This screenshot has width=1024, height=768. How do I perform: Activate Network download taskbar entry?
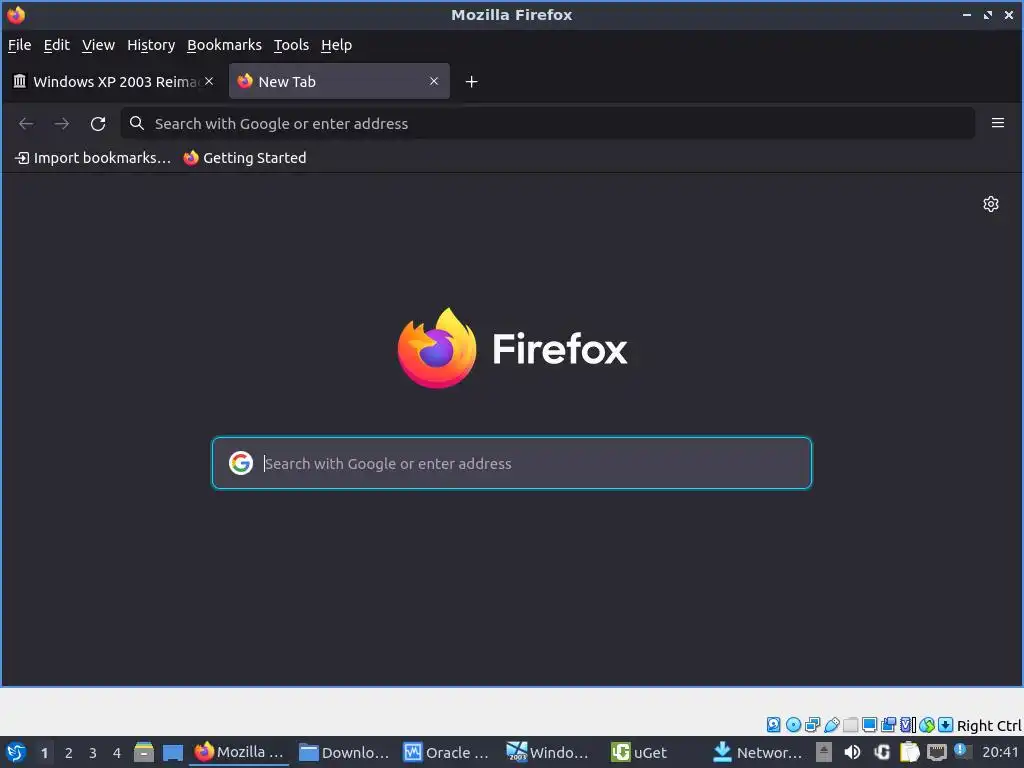pyautogui.click(x=758, y=752)
